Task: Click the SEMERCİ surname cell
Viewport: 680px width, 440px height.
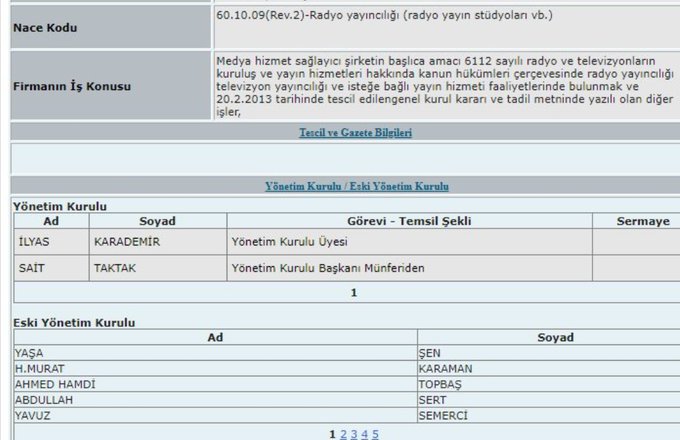Action: [445, 414]
